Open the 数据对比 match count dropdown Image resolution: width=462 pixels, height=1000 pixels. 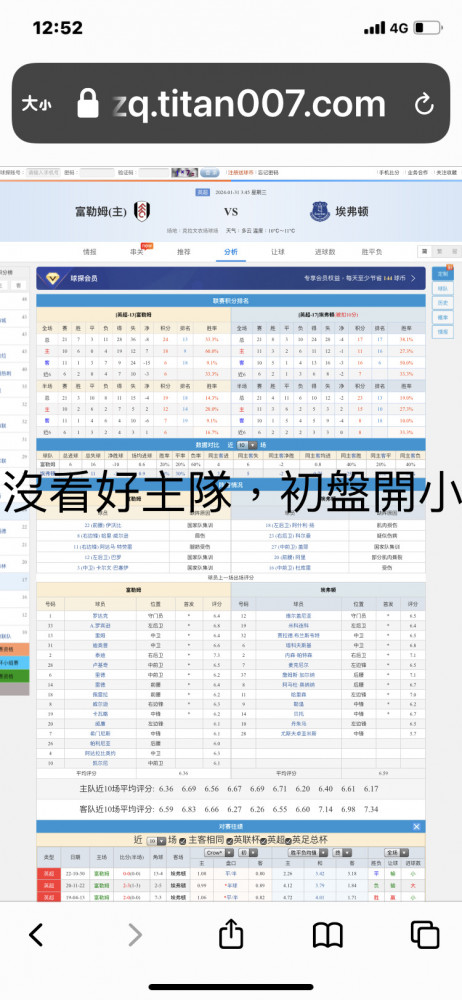coord(247,445)
